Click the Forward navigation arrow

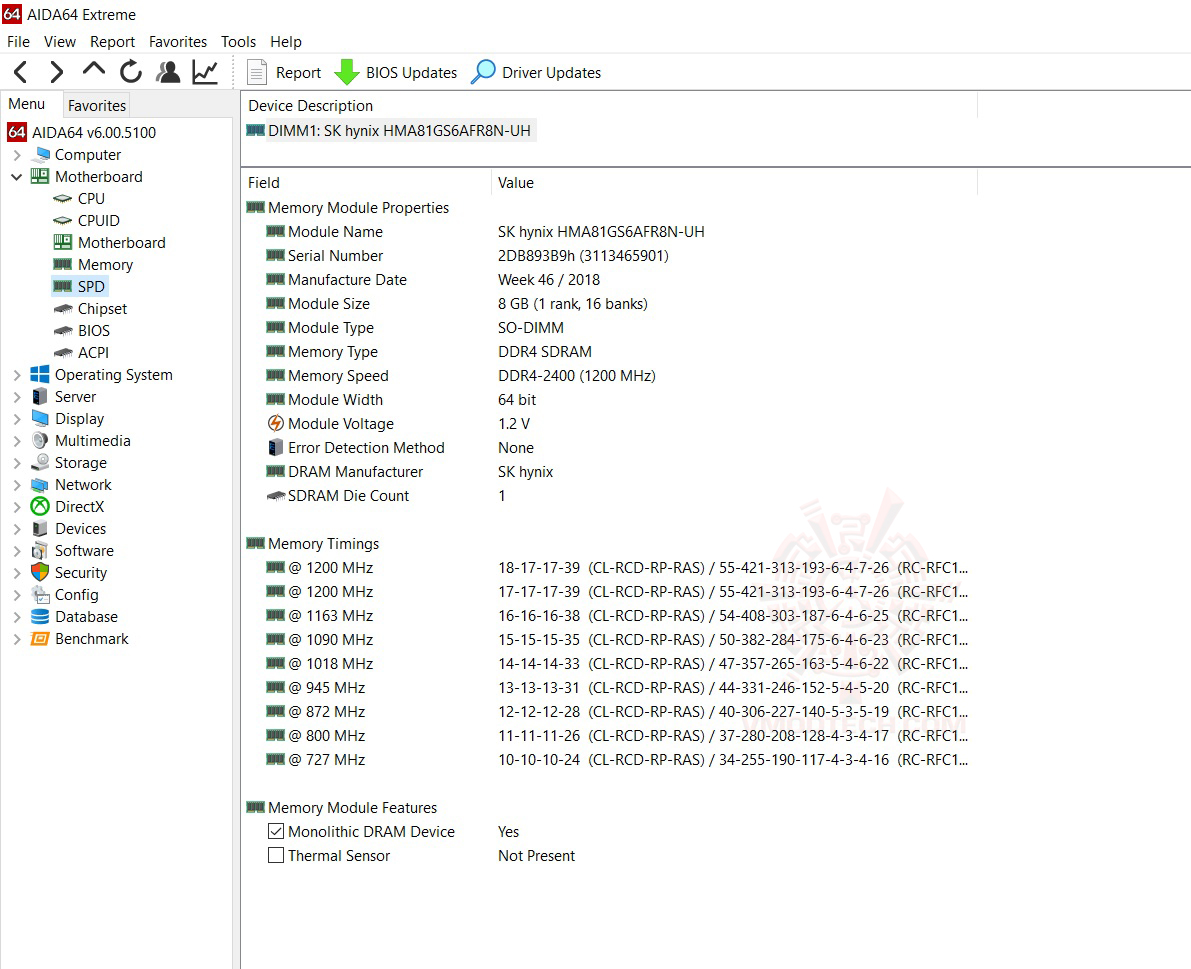56,72
